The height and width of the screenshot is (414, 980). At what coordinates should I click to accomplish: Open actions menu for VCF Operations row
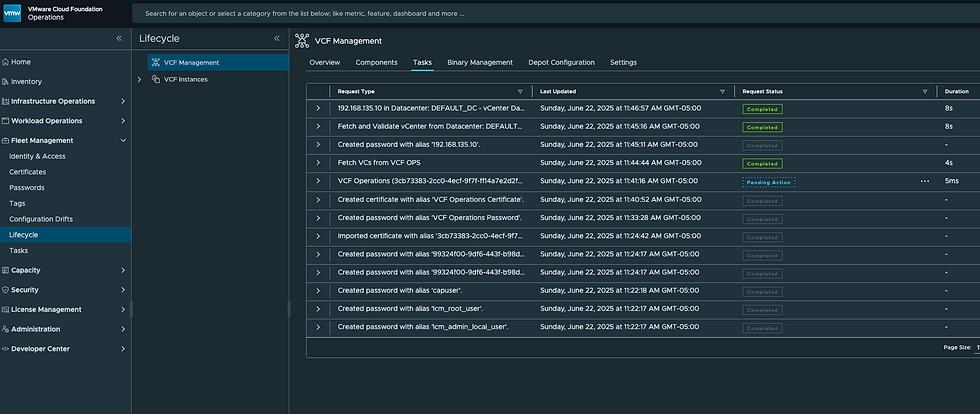[x=925, y=181]
